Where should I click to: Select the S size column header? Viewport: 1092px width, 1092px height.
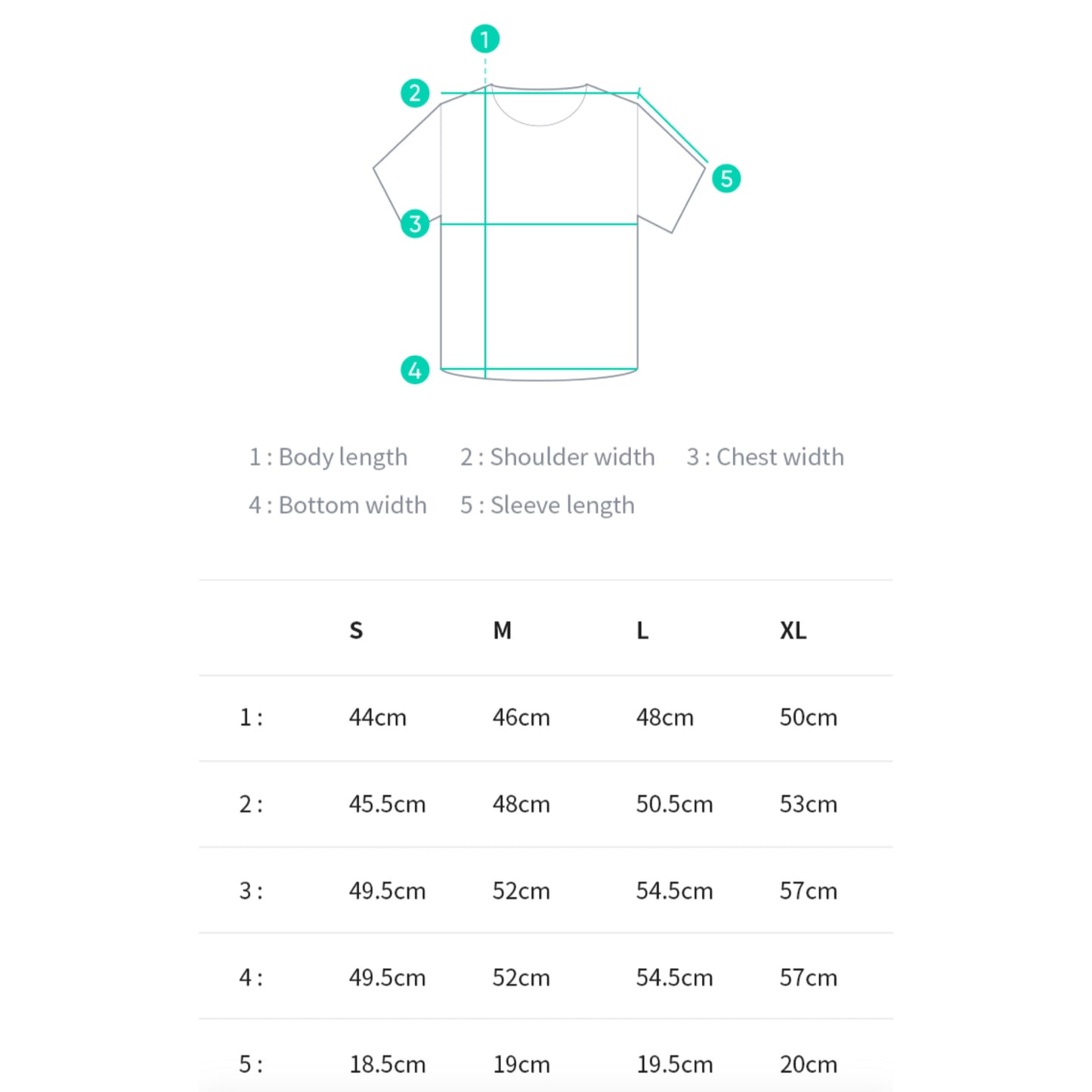pos(356,630)
